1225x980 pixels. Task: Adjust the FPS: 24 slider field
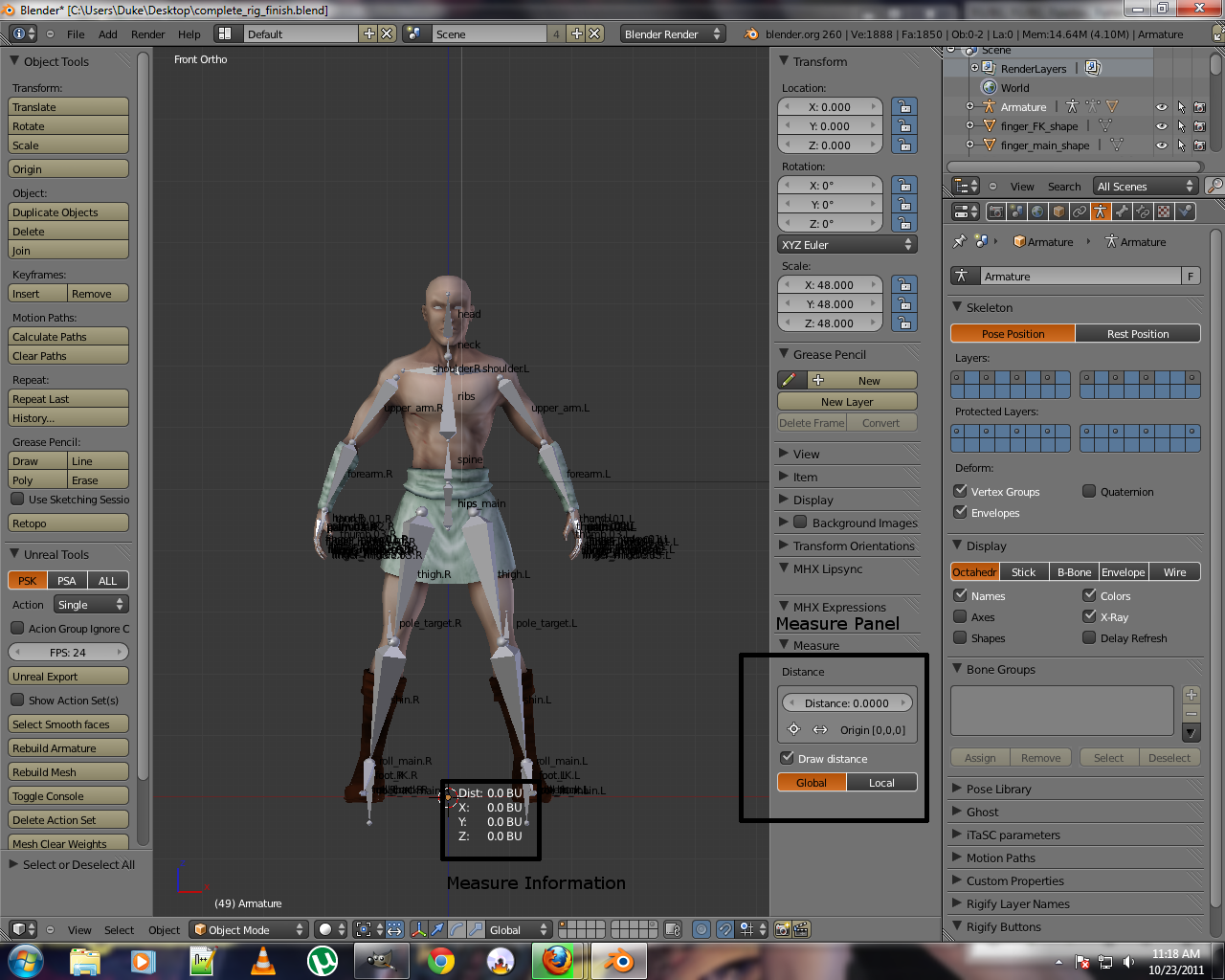point(68,652)
